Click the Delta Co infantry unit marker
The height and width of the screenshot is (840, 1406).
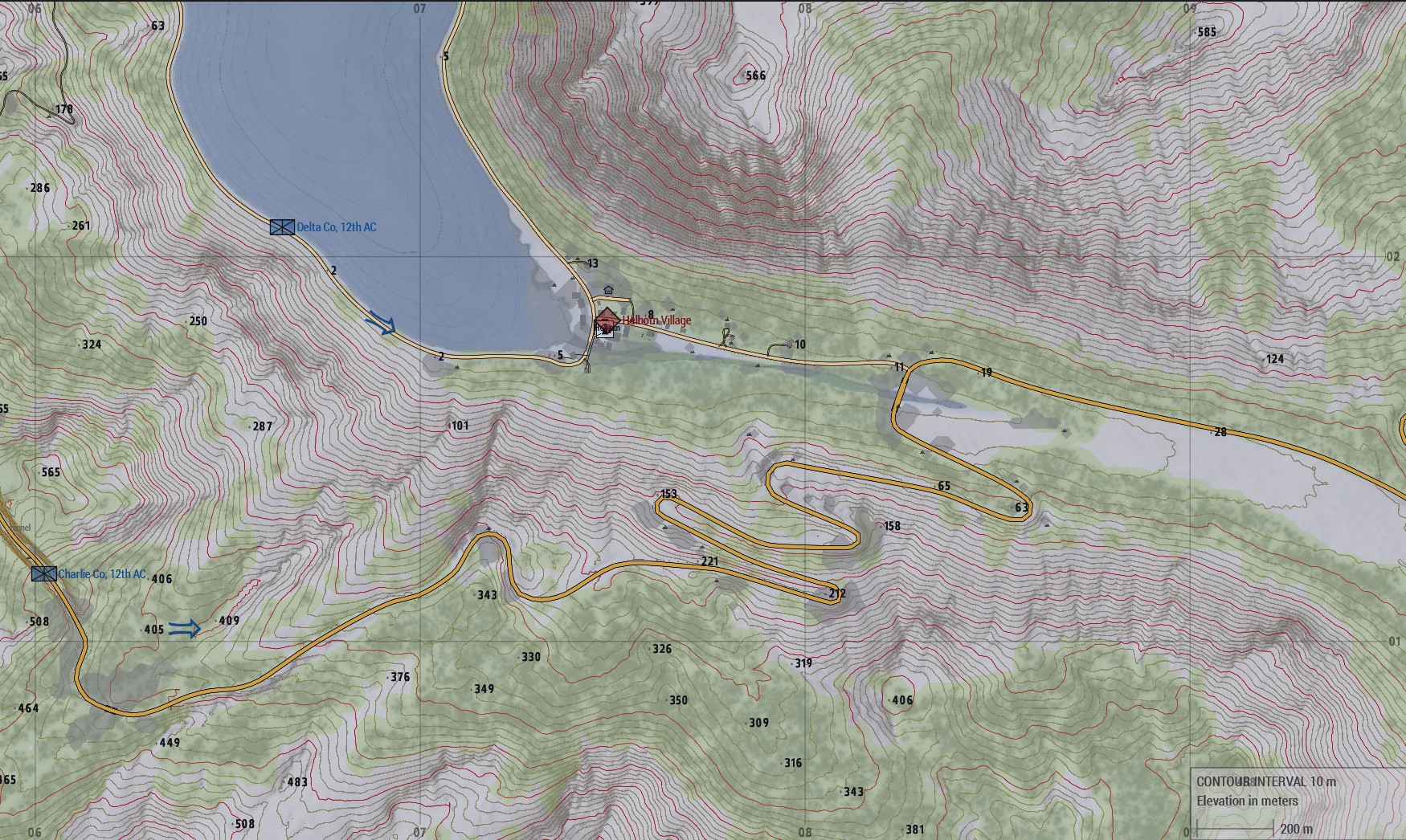pyautogui.click(x=282, y=227)
